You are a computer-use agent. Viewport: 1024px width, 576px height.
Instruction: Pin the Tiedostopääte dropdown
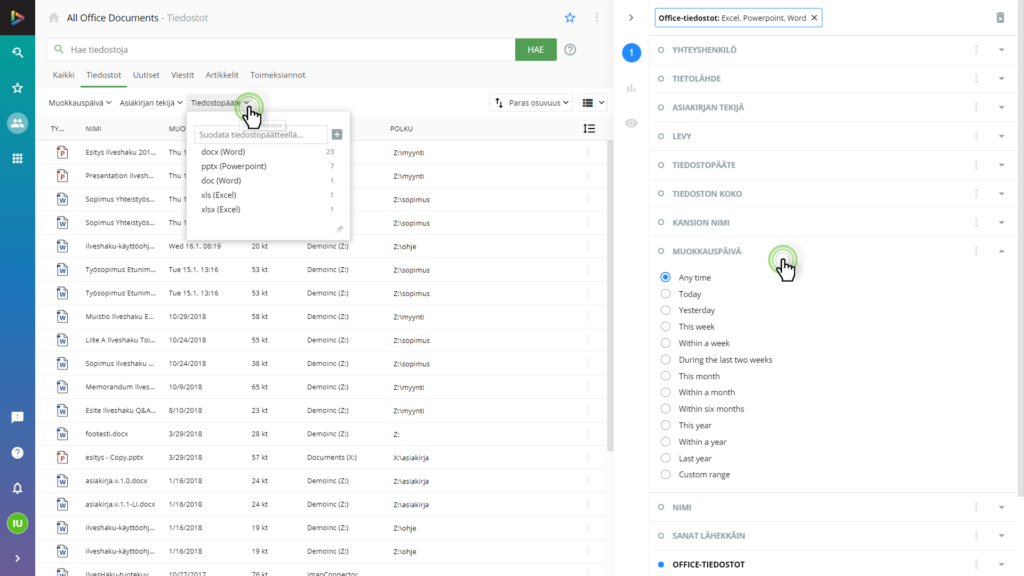point(339,229)
